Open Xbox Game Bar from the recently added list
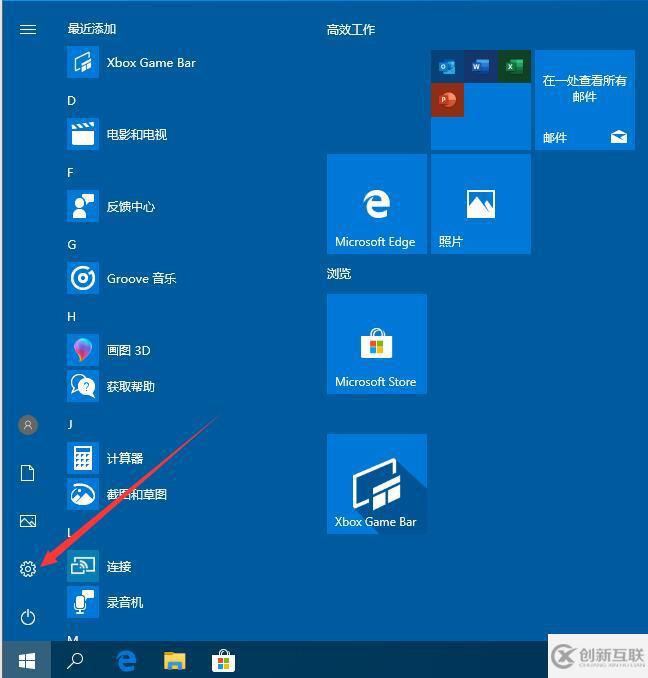Screen dimensions: 648x678 (x=131, y=63)
